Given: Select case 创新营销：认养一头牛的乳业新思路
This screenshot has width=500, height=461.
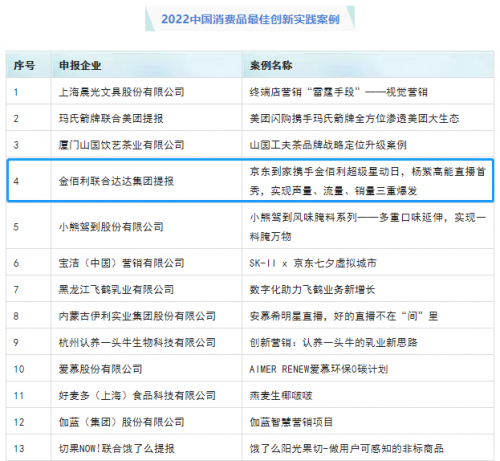Looking at the screenshot, I should coord(333,342).
